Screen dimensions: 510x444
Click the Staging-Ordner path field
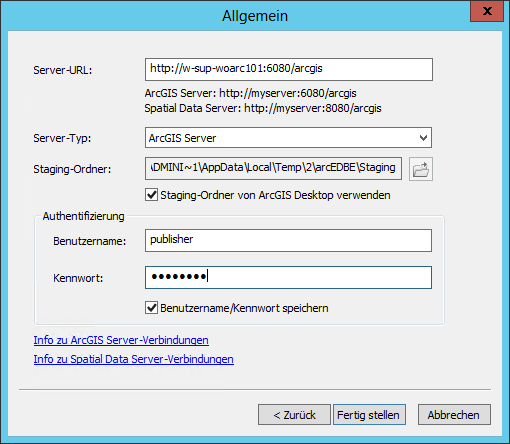click(273, 169)
